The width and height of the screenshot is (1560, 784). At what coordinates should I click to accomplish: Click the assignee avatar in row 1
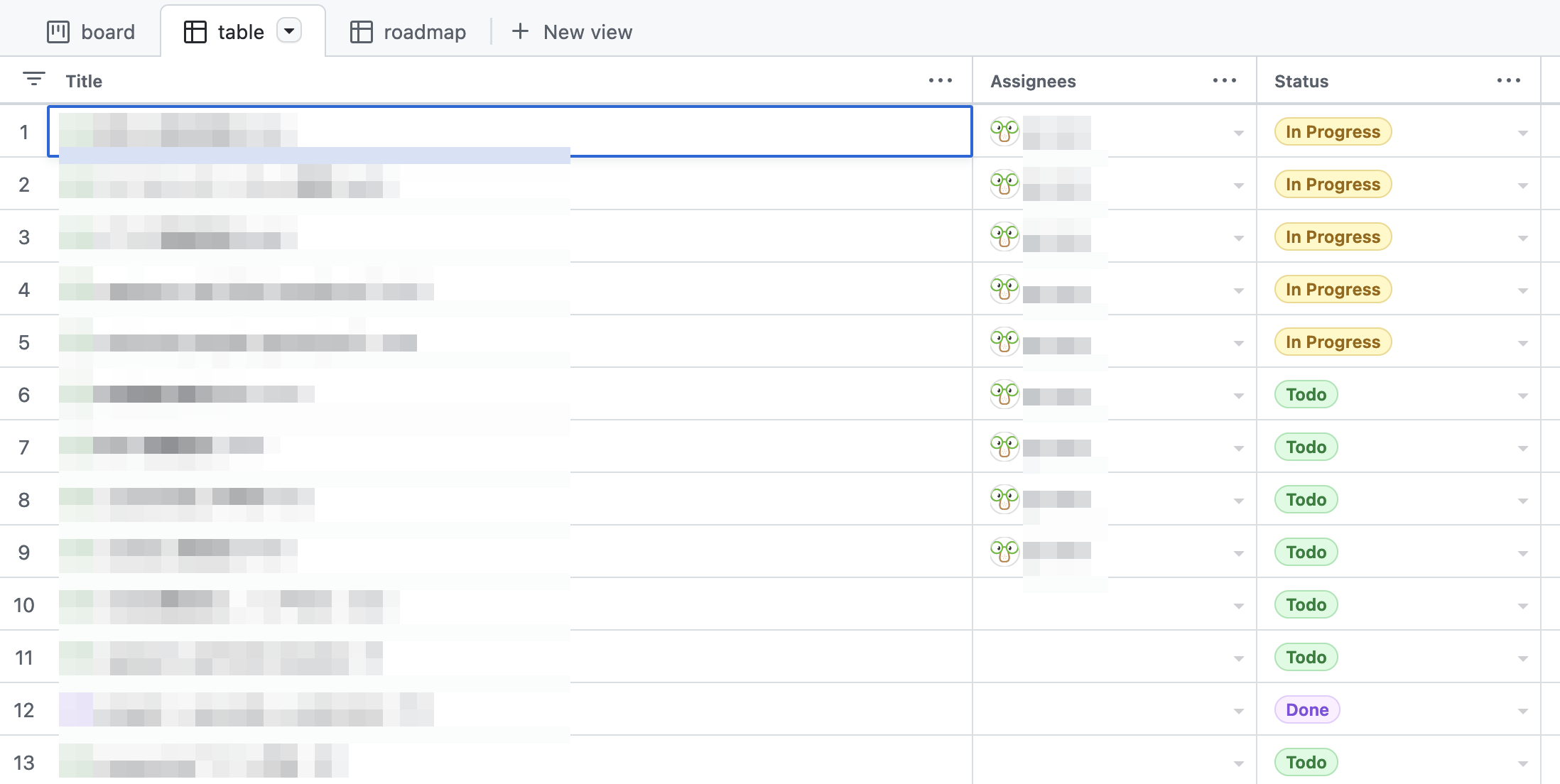tap(1004, 131)
